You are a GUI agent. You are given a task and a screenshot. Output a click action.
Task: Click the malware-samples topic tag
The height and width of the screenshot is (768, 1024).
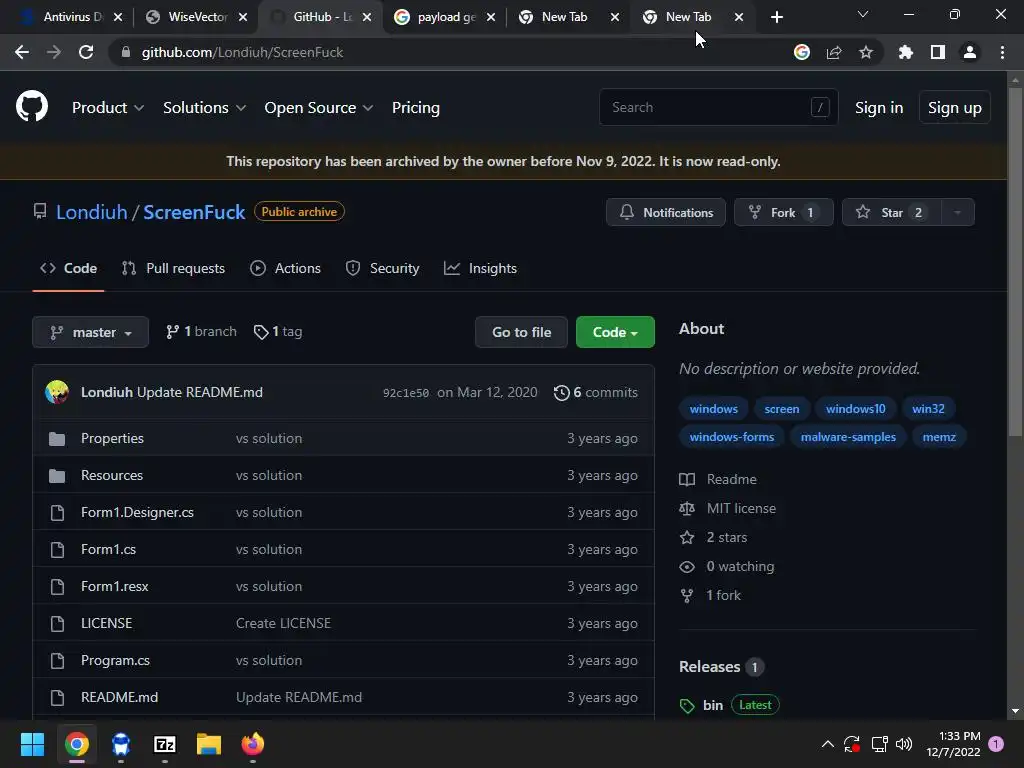(848, 437)
